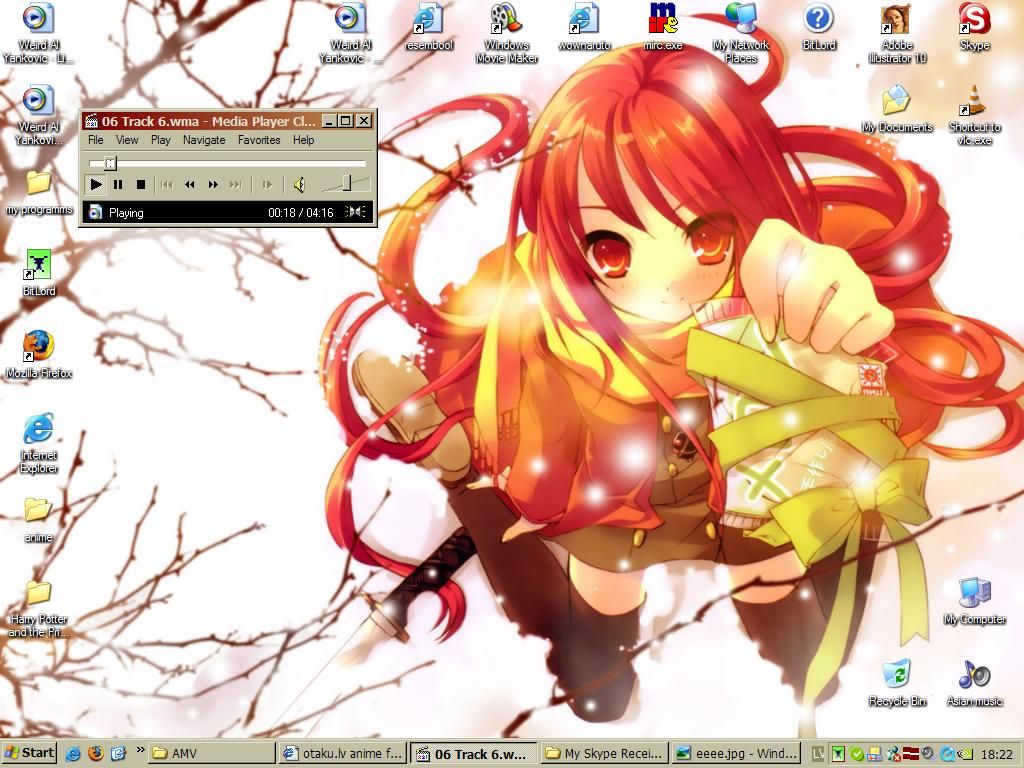The width and height of the screenshot is (1024, 768).
Task: Switch to the eeee.jpg taskbar window
Action: pos(736,754)
